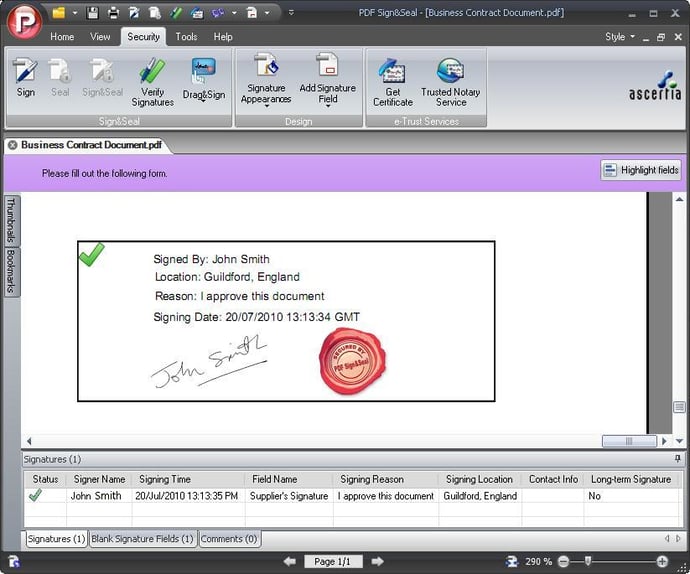Click the Sign&Seal ribbon button
This screenshot has height=574, width=690.
(103, 77)
